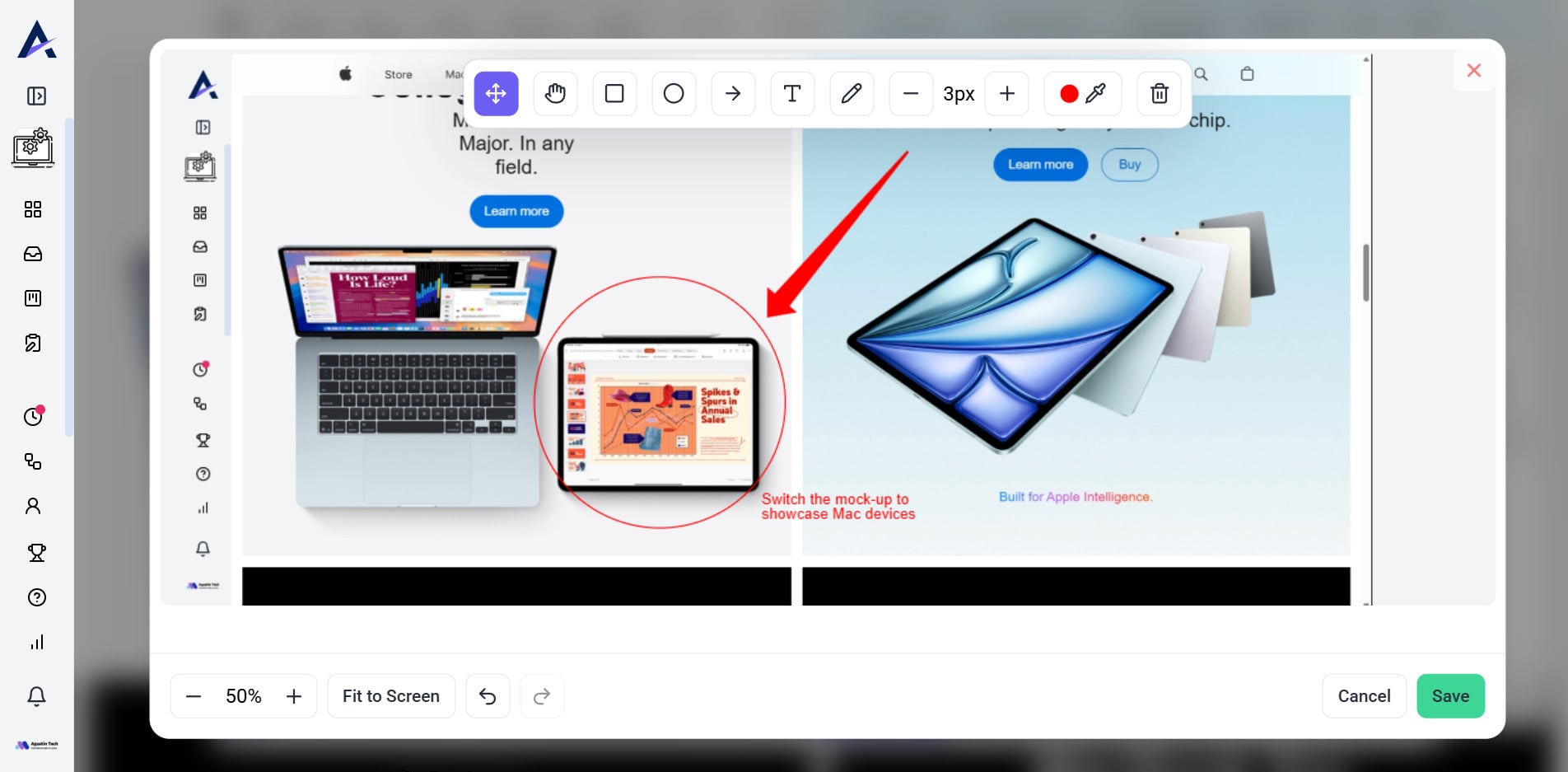
Task: Toggle the sidebar panel icon
Action: click(x=36, y=96)
